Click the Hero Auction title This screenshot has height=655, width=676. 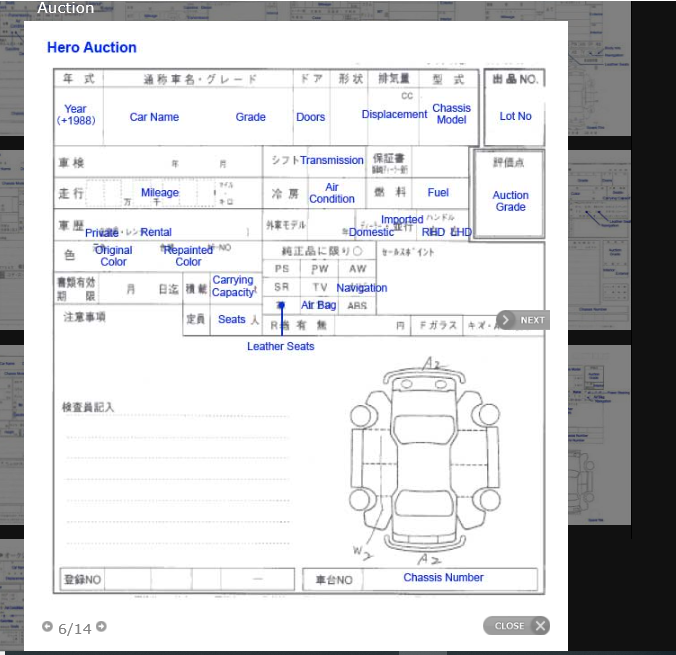tap(92, 47)
